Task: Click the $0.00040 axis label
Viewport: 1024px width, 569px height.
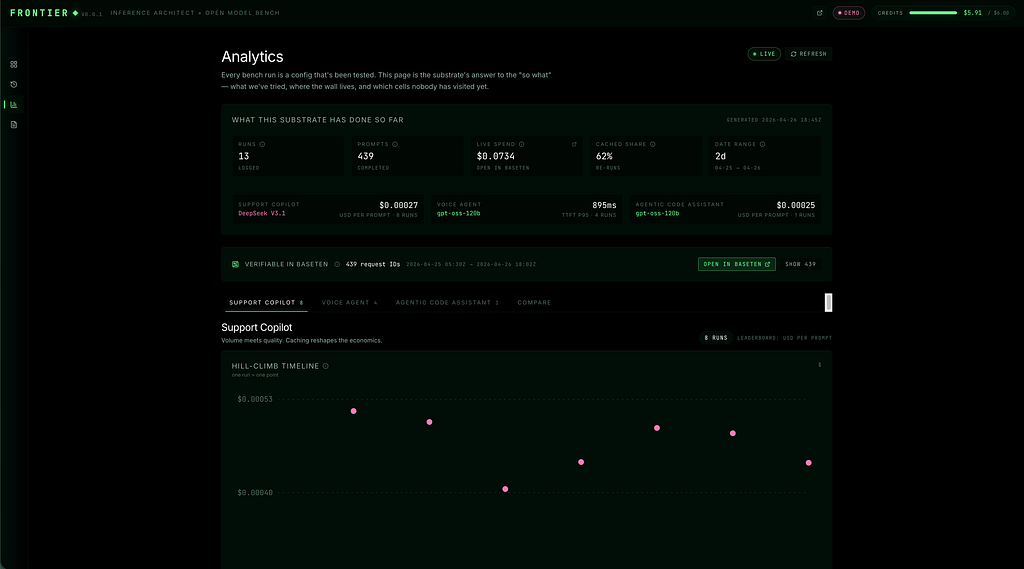Action: tap(255, 493)
